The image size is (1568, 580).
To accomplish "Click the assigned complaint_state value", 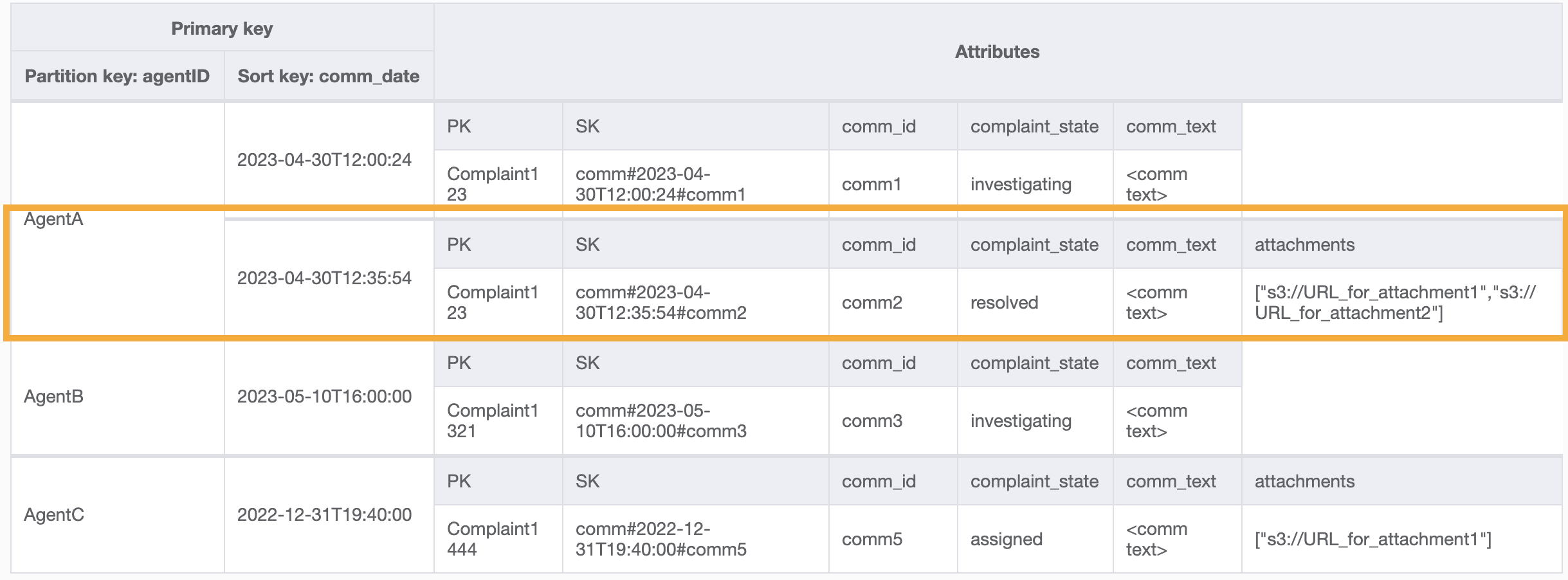I will click(1007, 539).
